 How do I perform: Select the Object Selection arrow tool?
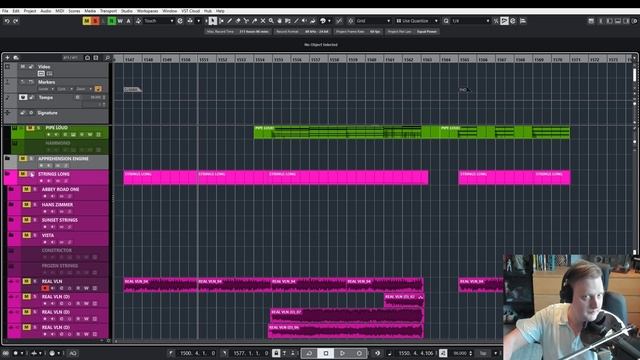click(x=213, y=21)
